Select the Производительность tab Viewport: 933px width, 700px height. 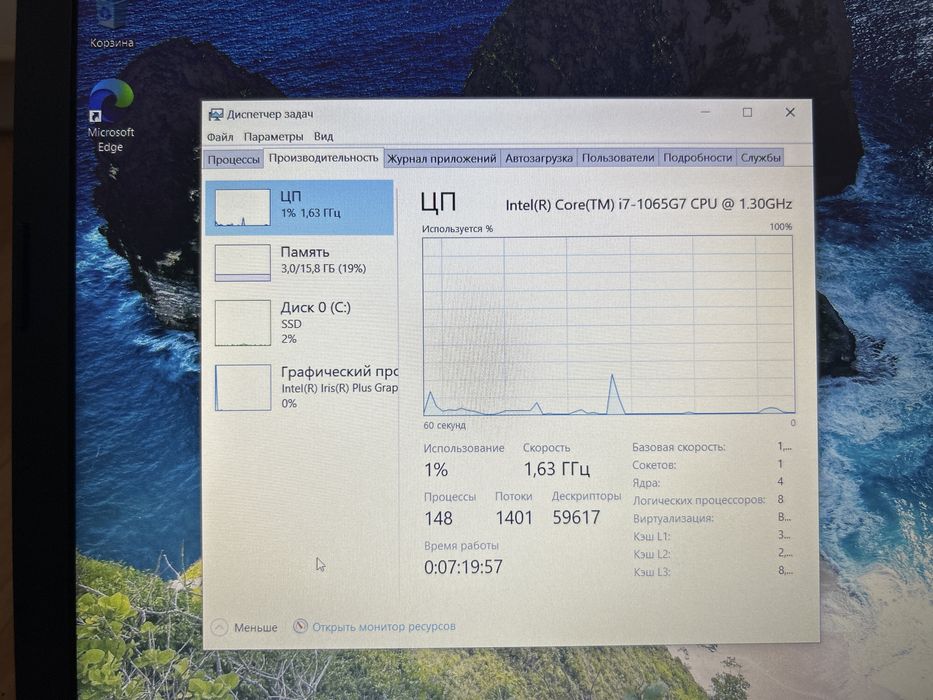(323, 158)
